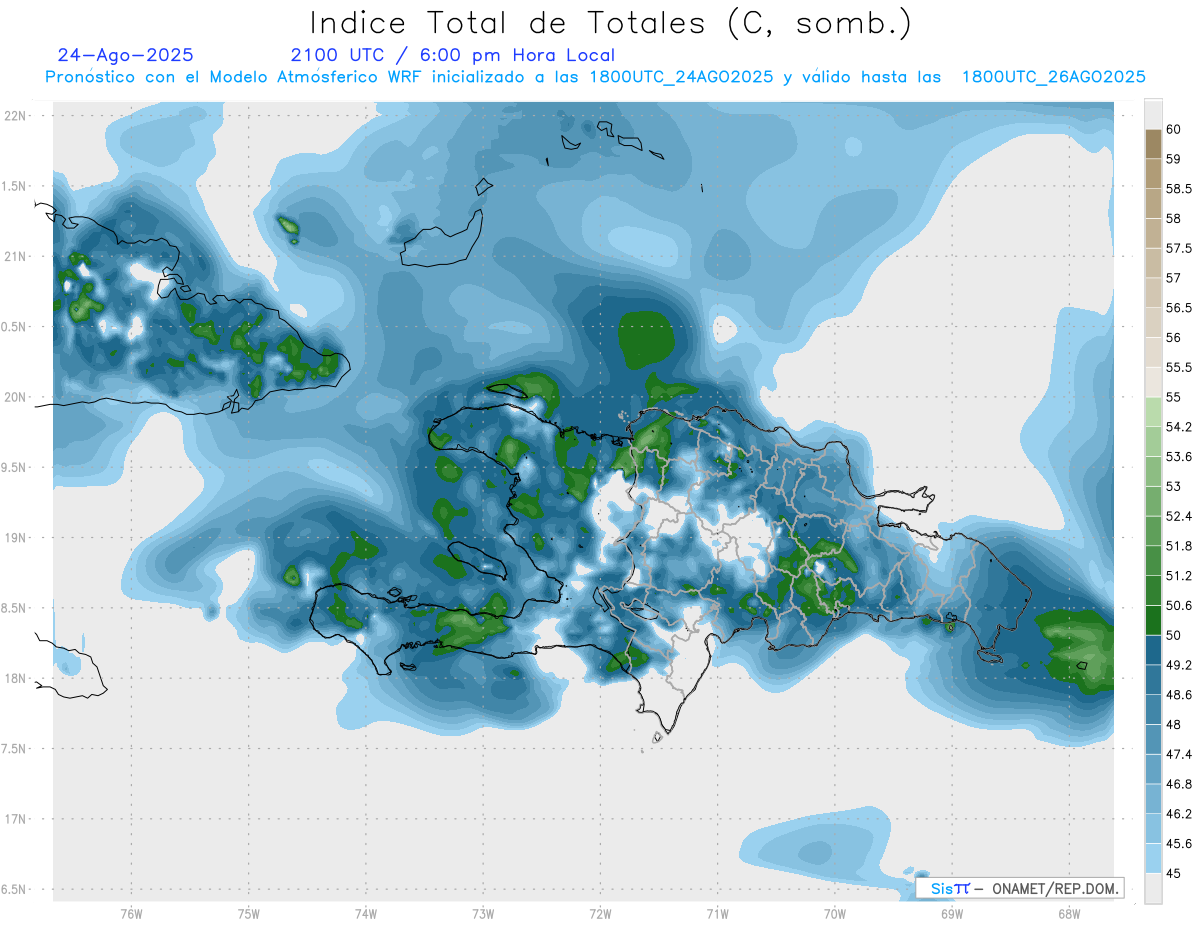Screen dimensions: 1200x927
Task: Select the latitude label "18N"
Action: [15, 678]
